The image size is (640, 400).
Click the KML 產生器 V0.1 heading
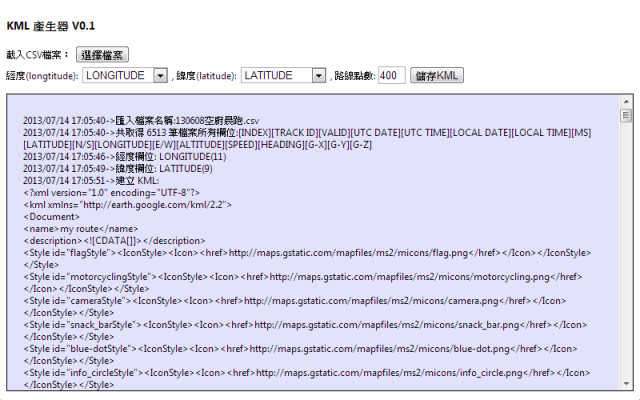pyautogui.click(x=51, y=26)
